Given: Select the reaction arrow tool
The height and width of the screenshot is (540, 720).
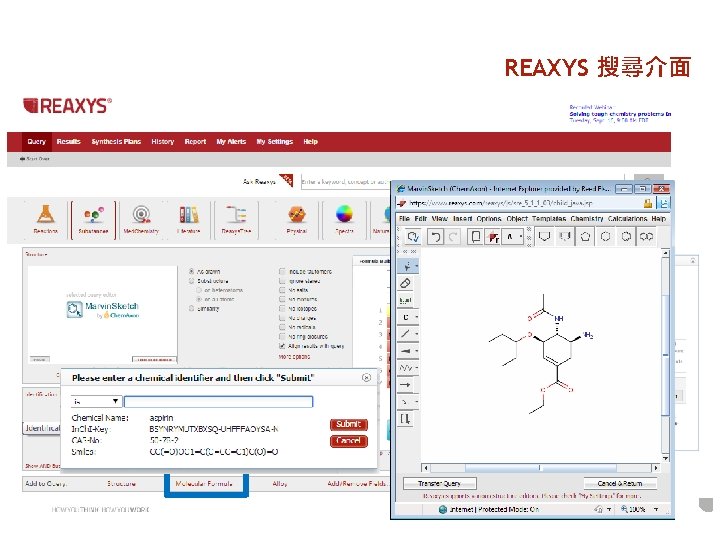Looking at the screenshot, I should (406, 385).
